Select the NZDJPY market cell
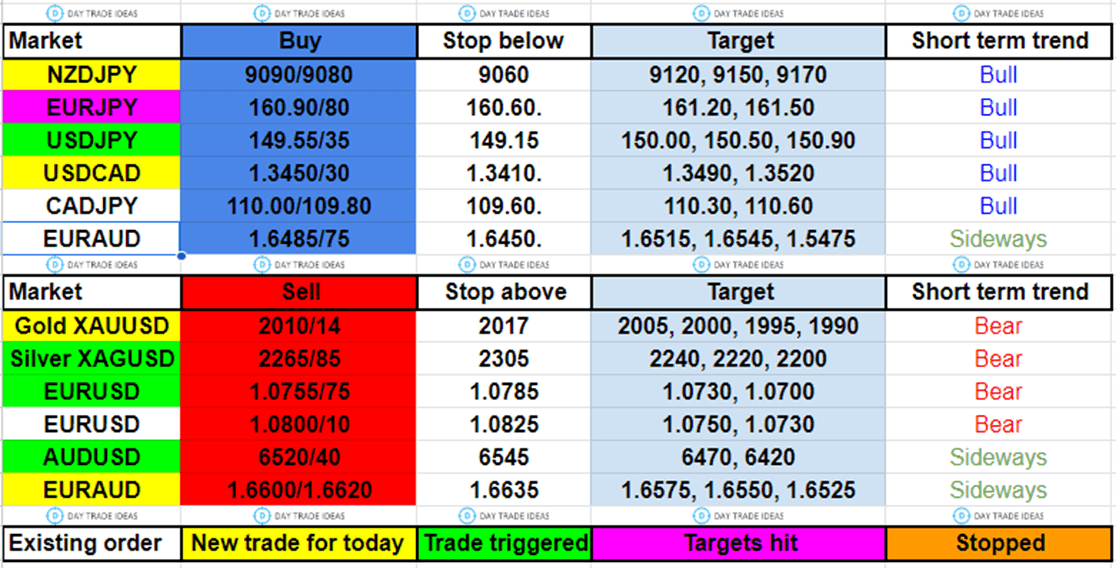The width and height of the screenshot is (1116, 568). click(x=92, y=74)
